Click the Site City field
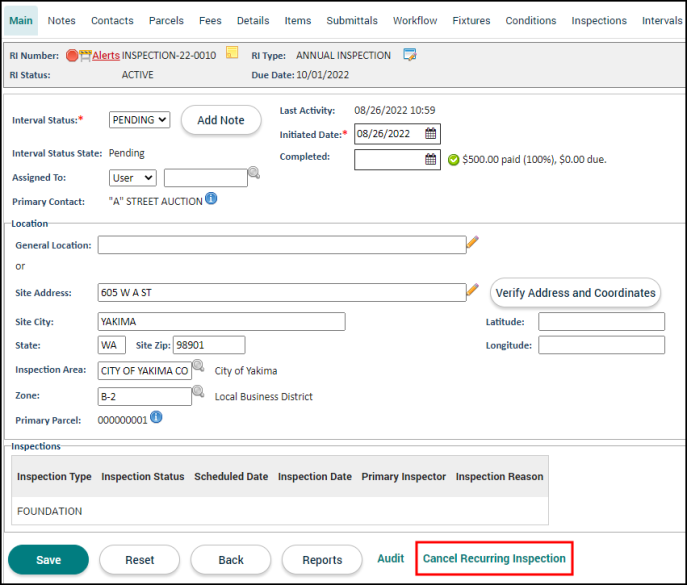This screenshot has height=585, width=687. (x=221, y=322)
